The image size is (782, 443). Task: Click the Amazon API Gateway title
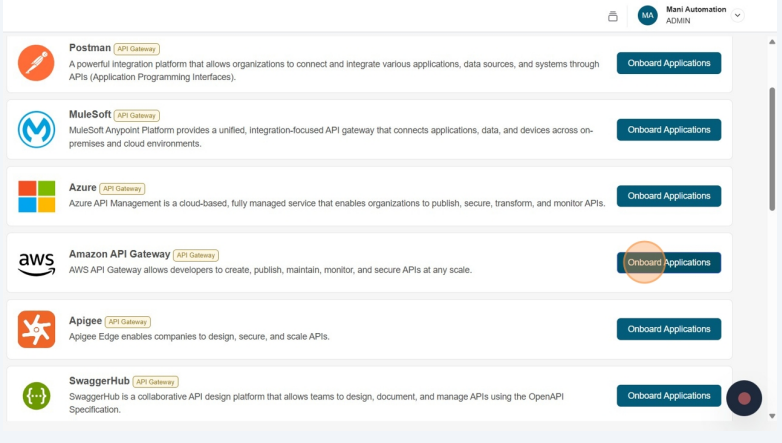pyautogui.click(x=119, y=254)
